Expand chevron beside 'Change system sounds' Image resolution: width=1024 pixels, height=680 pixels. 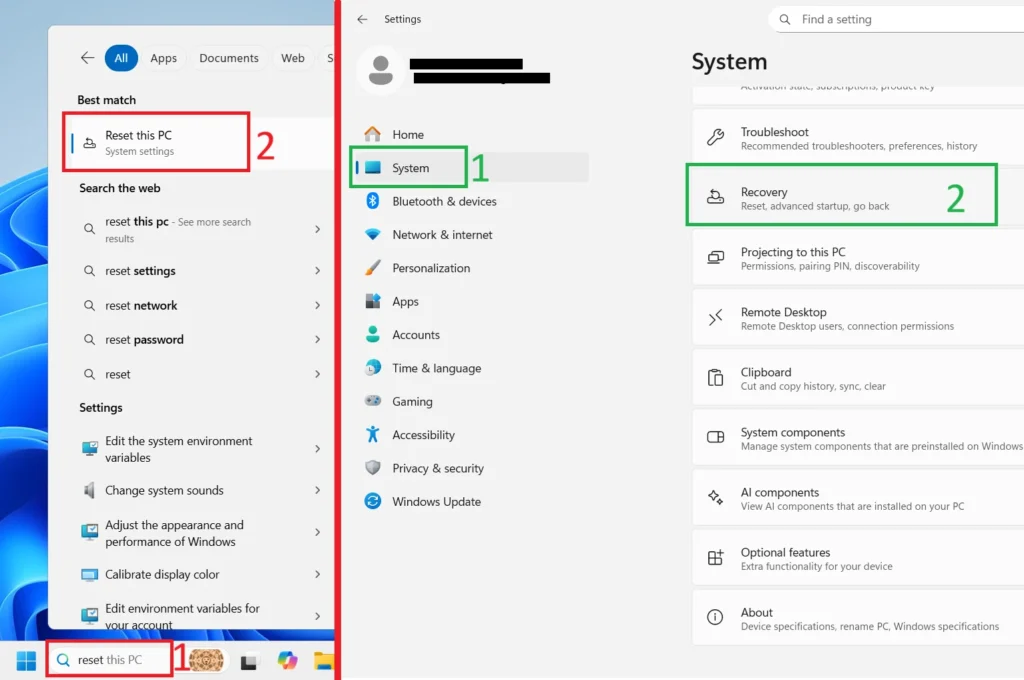318,490
